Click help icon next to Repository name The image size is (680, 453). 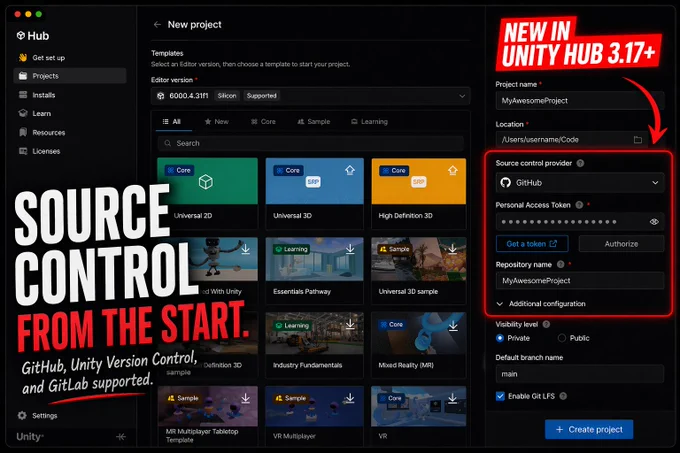560,264
